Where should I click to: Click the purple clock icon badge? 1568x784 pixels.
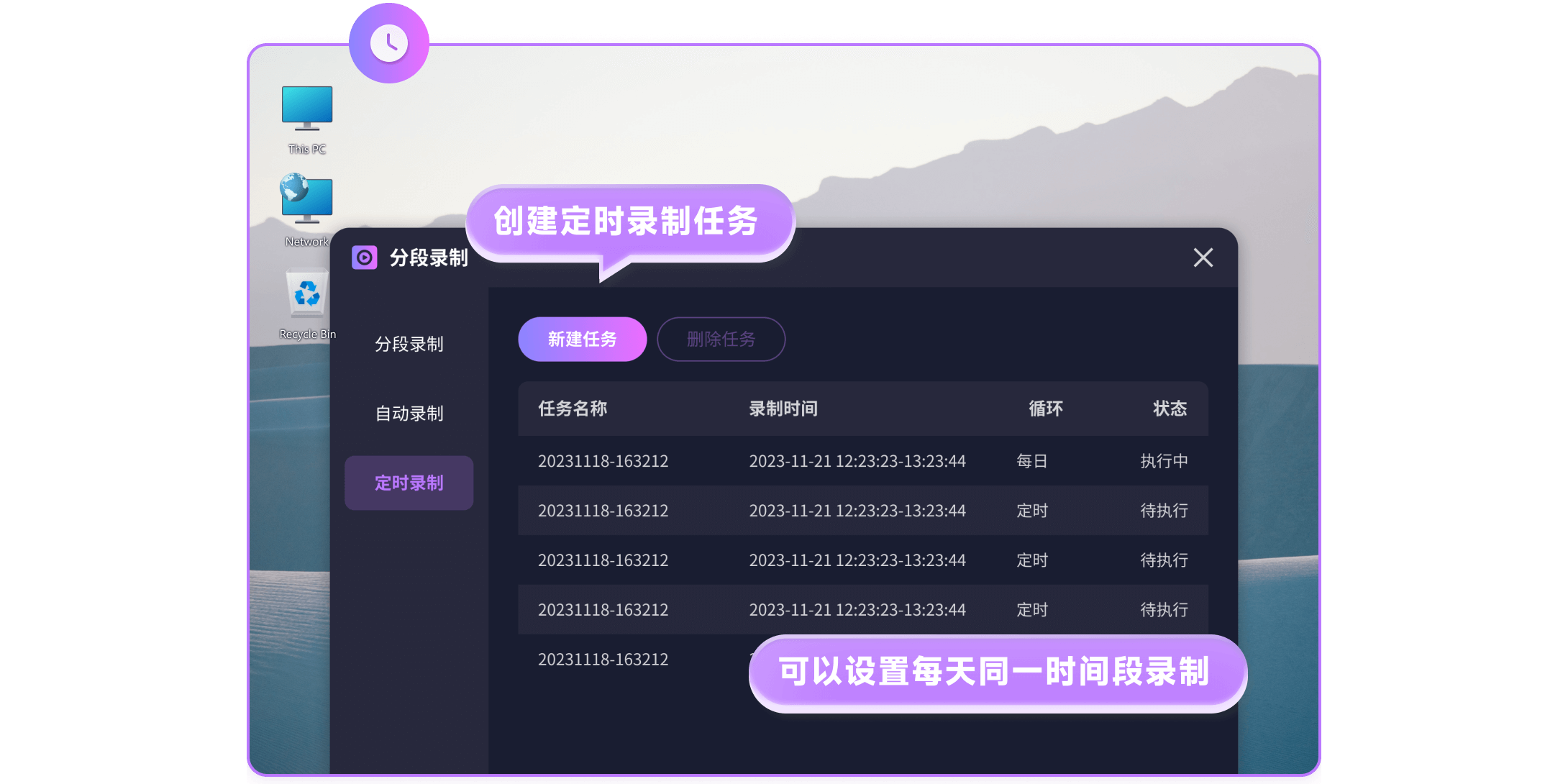tap(389, 43)
